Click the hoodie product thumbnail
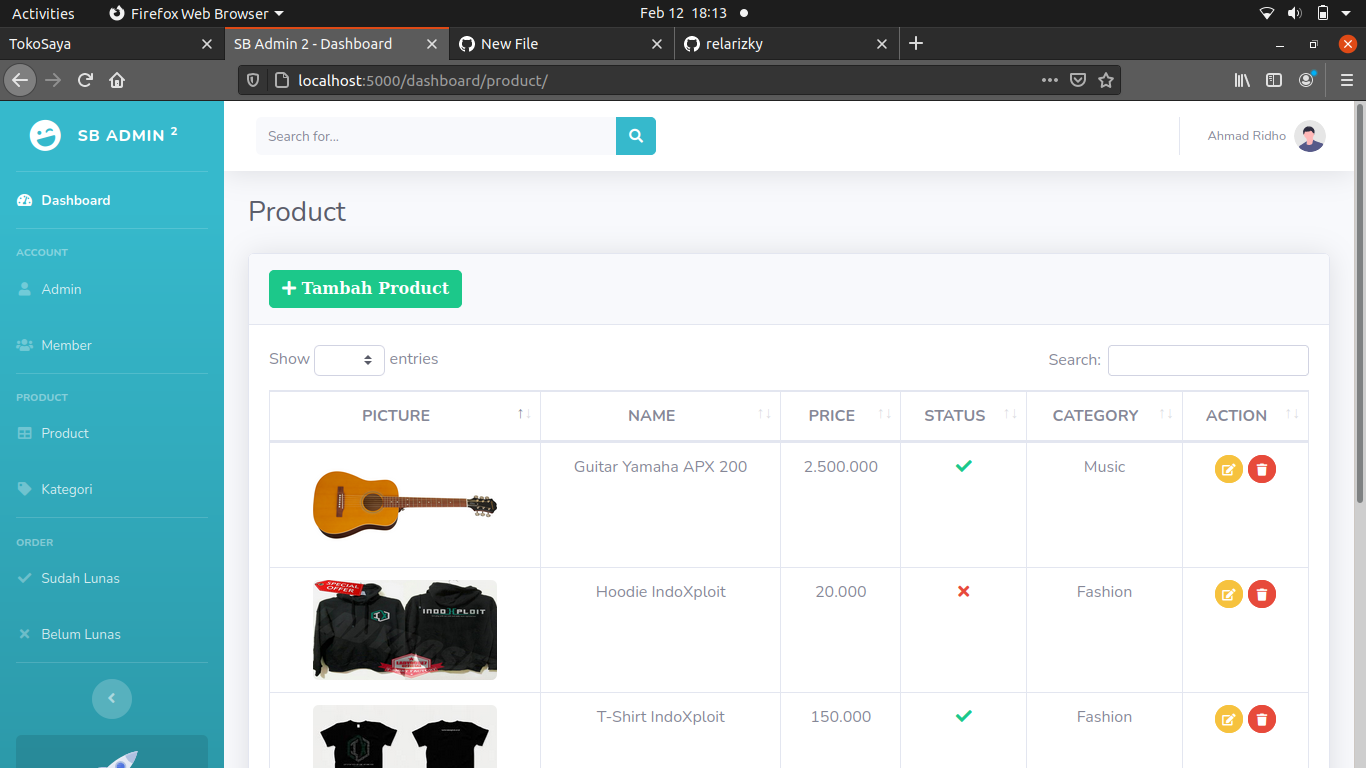The image size is (1366, 768). pyautogui.click(x=405, y=630)
